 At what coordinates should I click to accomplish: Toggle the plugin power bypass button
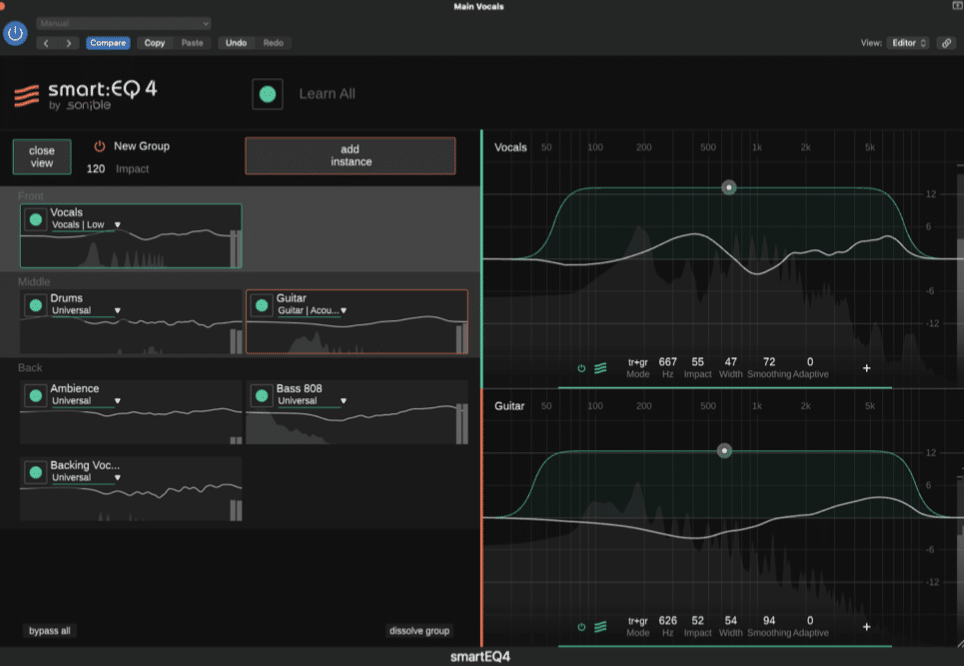15,33
